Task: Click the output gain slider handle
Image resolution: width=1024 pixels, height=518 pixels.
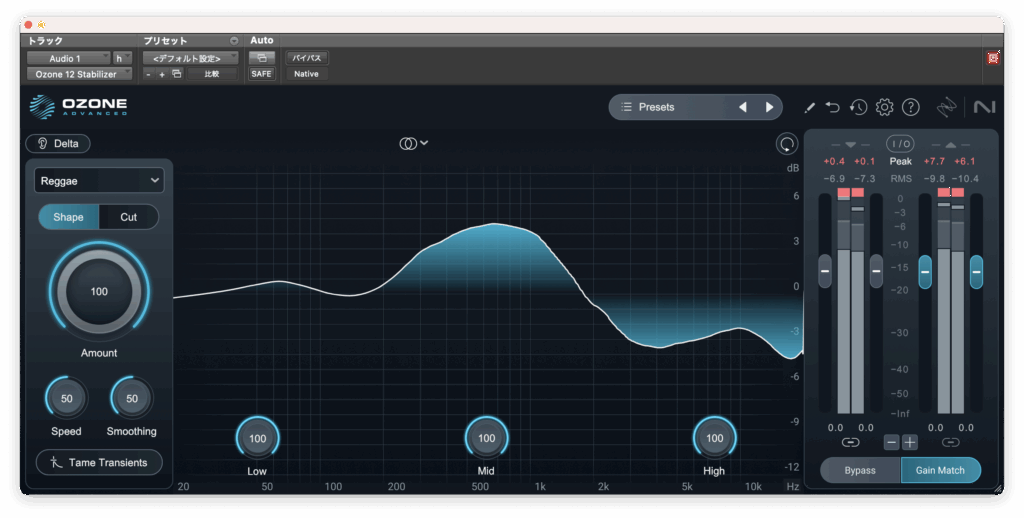Action: click(x=925, y=270)
